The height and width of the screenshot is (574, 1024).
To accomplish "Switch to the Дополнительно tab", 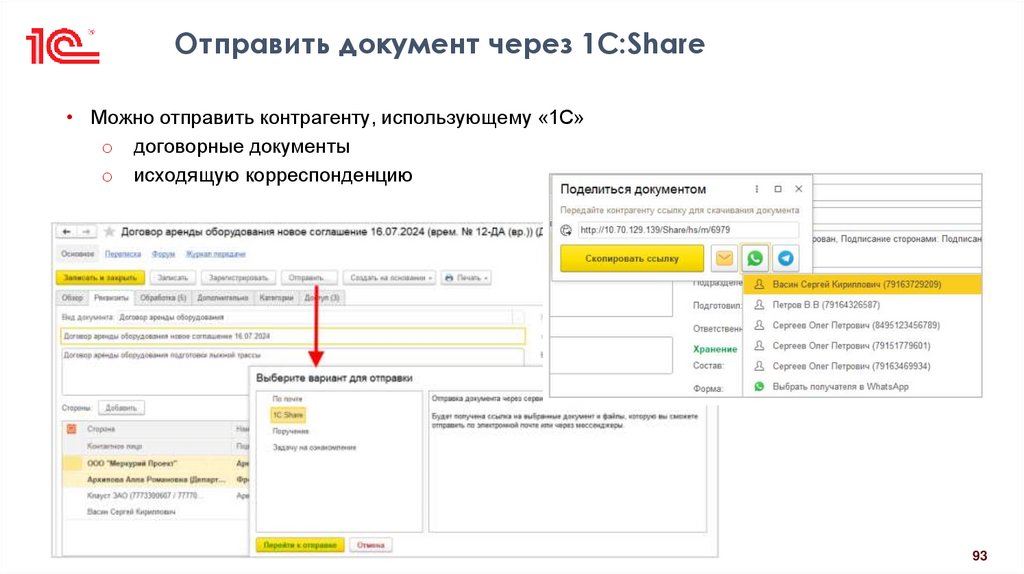I will 223,298.
